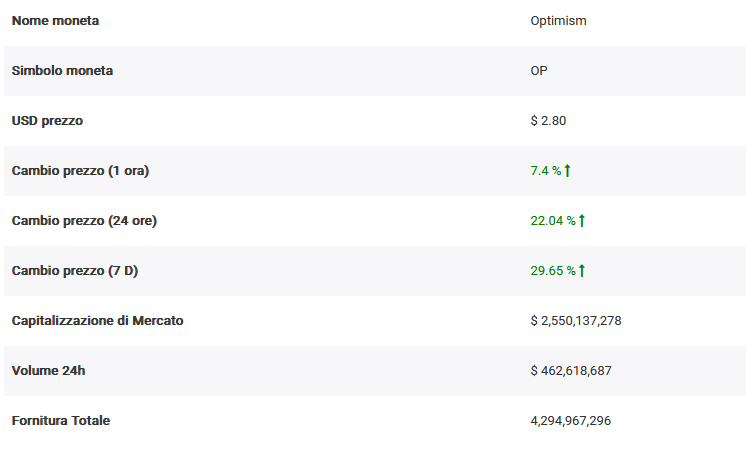Click the green up arrow for 1 ora
The width and height of the screenshot is (746, 454).
568,171
